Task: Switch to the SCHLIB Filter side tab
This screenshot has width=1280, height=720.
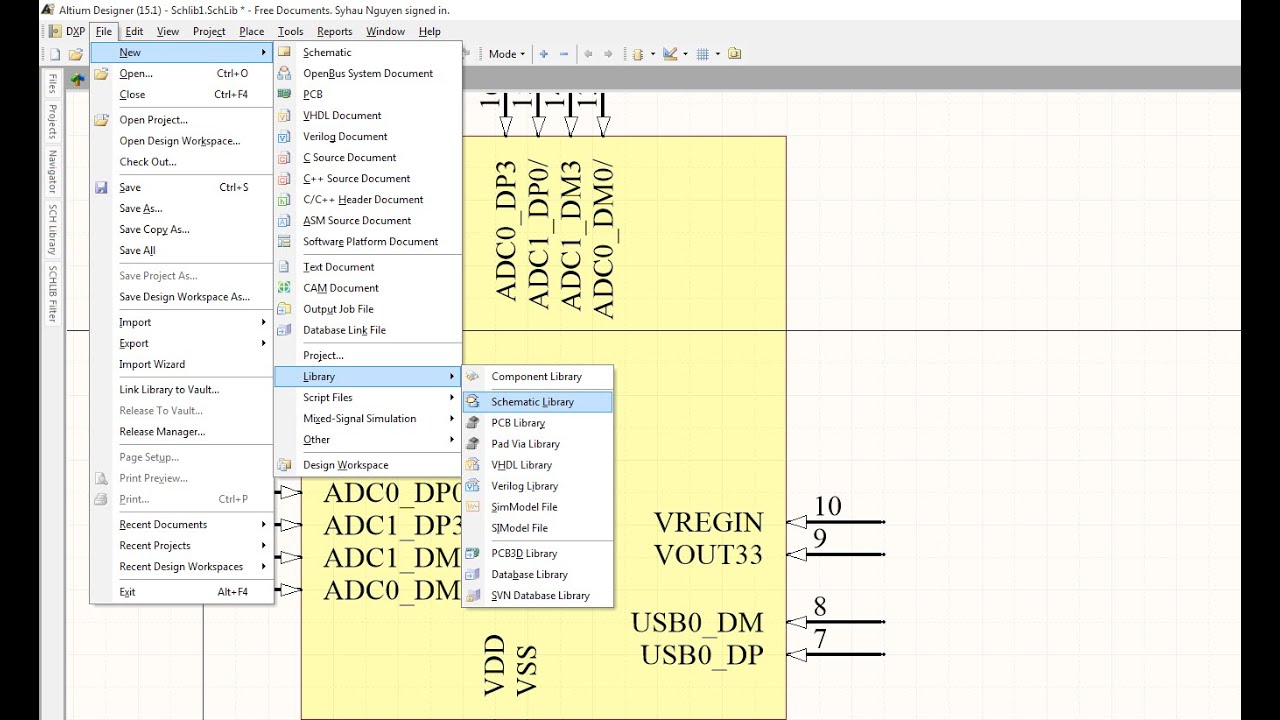Action: tap(52, 294)
